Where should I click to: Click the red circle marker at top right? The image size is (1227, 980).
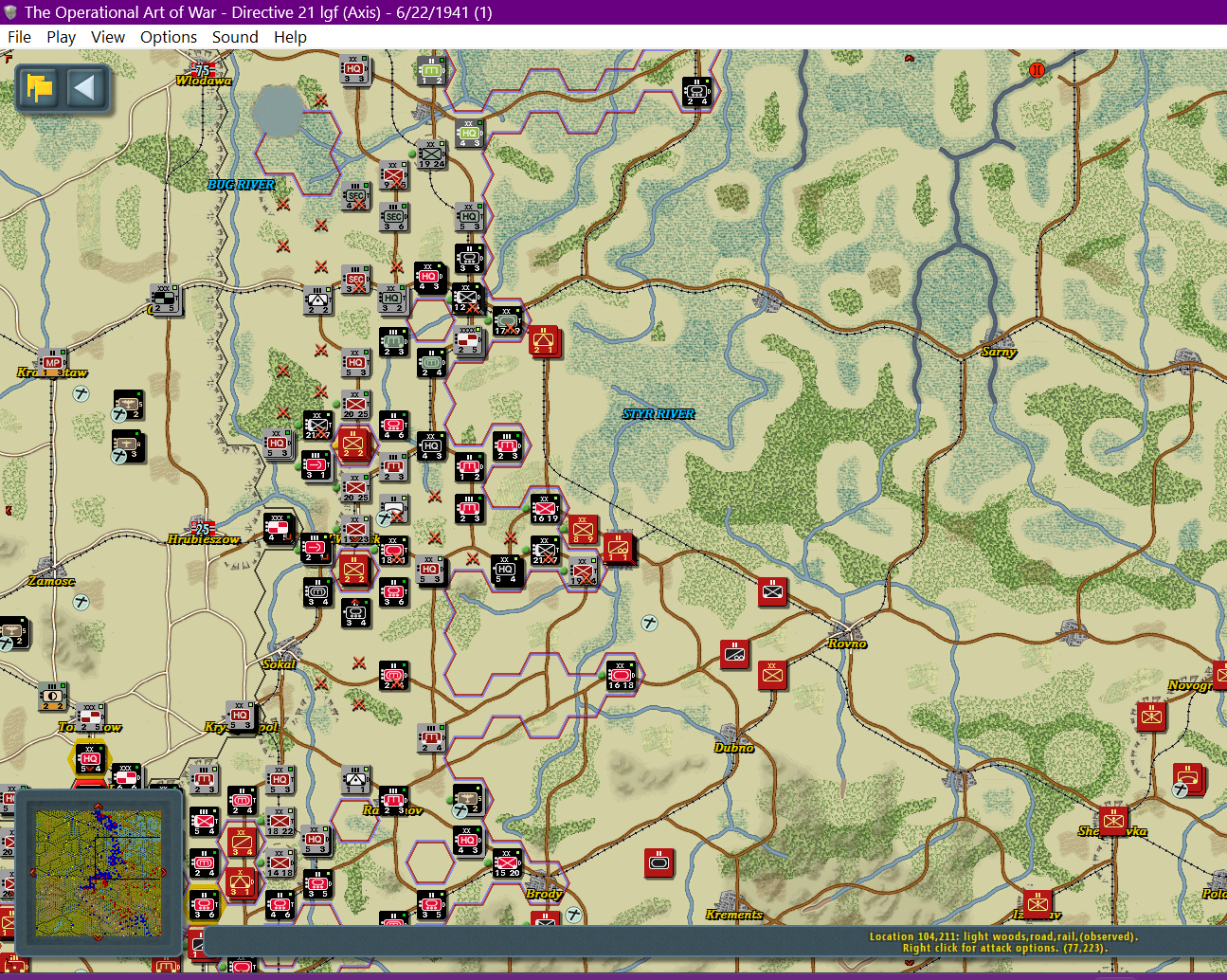coord(1037,69)
